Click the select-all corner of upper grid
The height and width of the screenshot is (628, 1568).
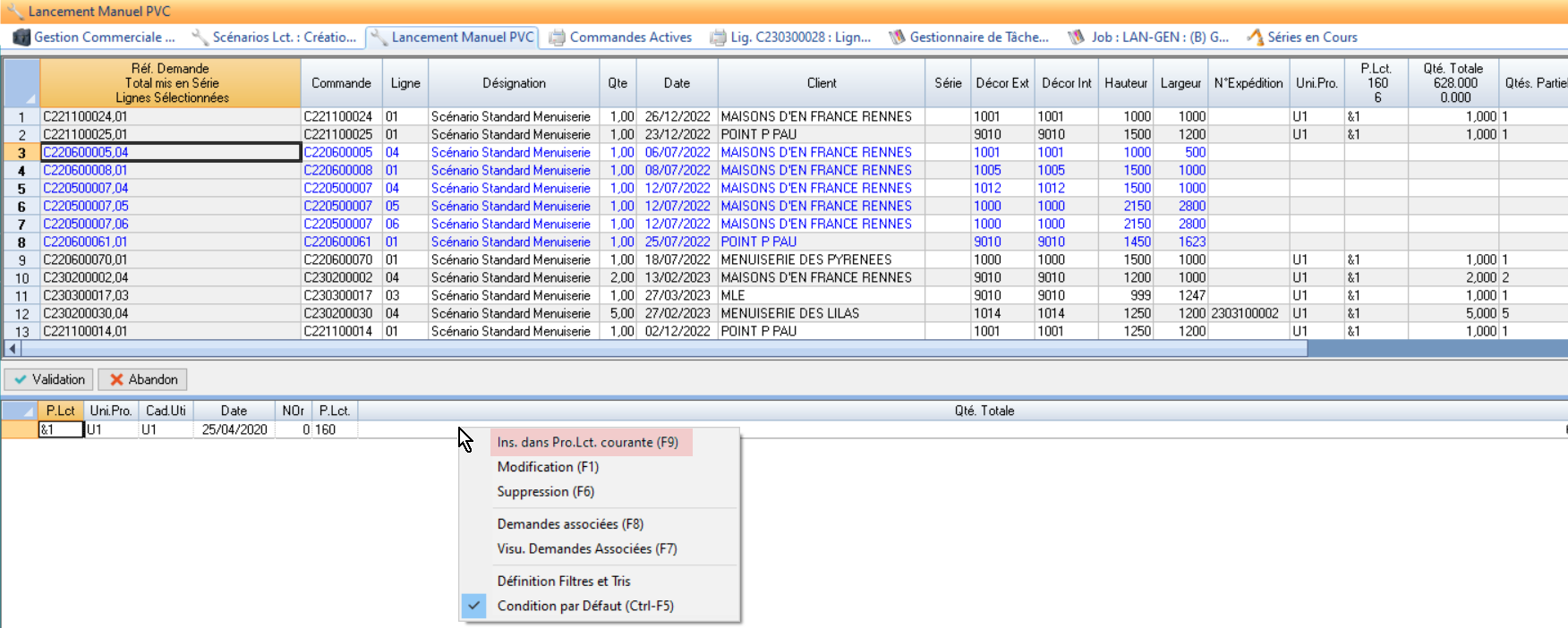click(21, 83)
